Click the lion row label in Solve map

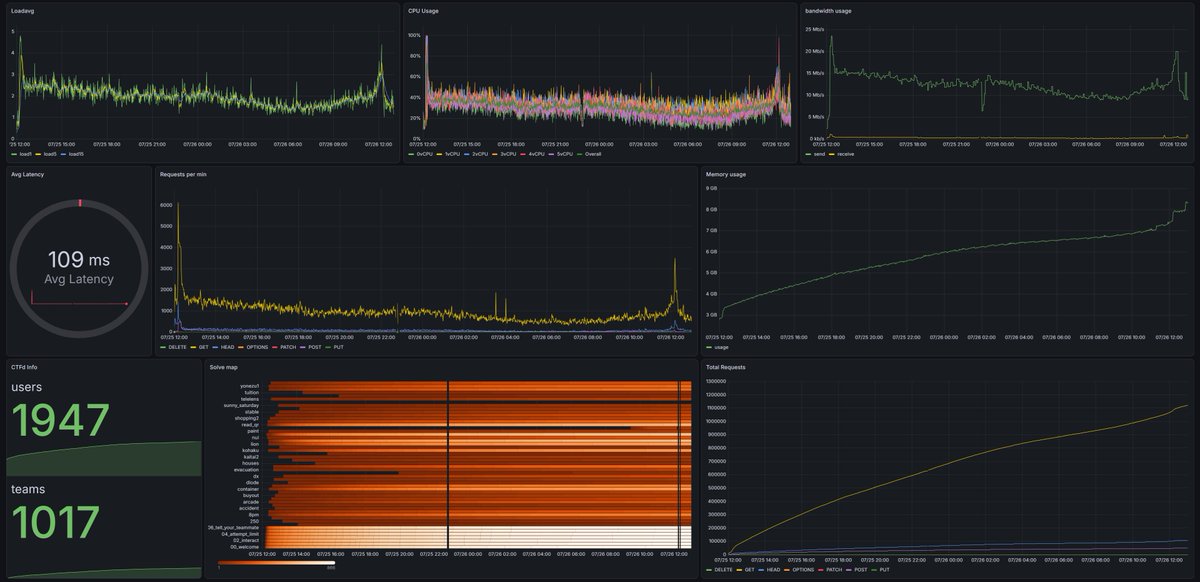coord(255,444)
